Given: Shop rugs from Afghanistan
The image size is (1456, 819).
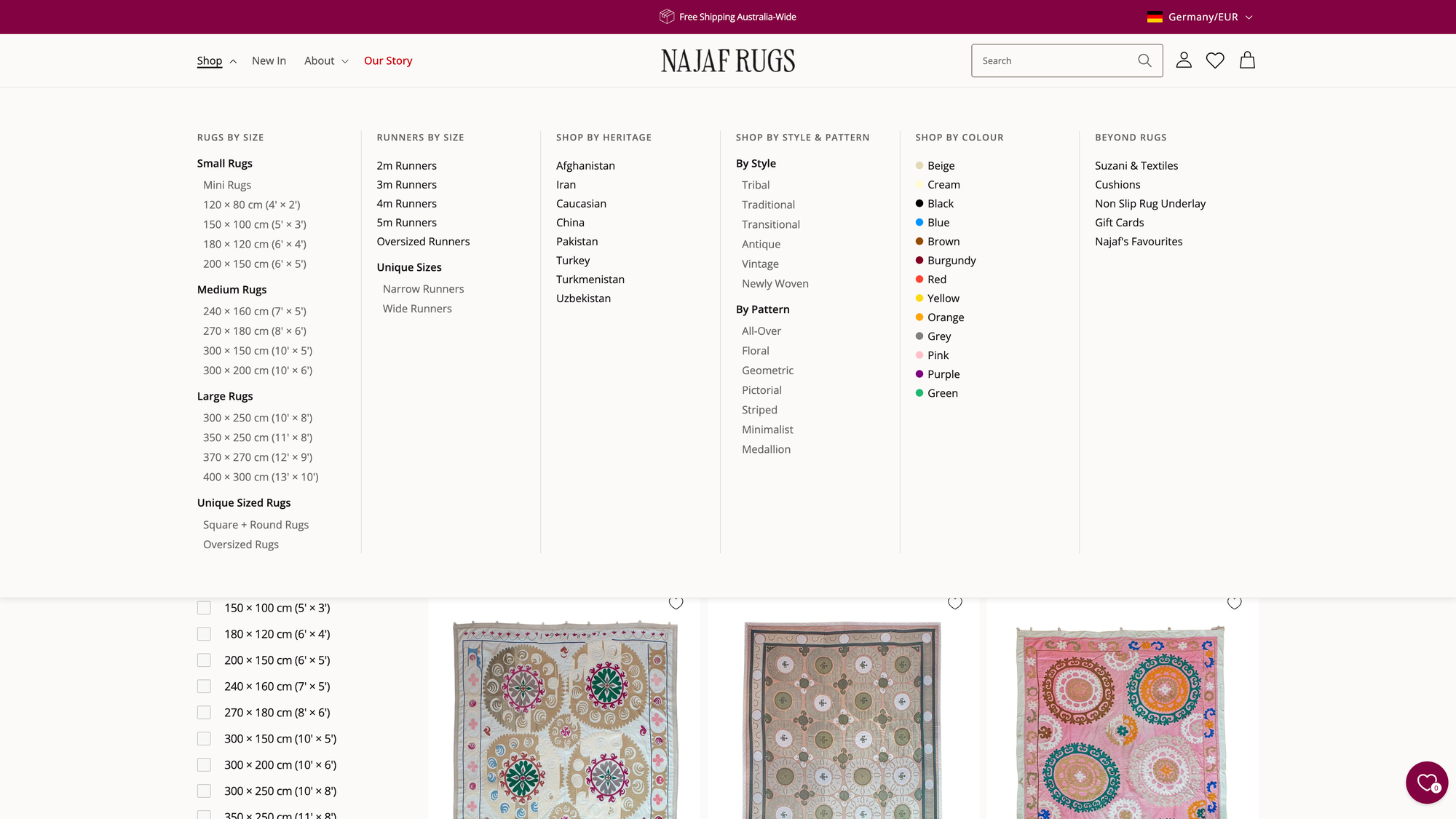Looking at the screenshot, I should tap(585, 166).
